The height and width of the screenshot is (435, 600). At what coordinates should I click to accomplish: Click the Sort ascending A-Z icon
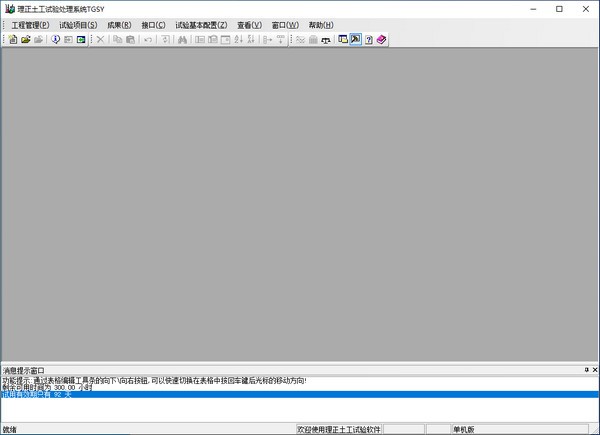coord(238,40)
